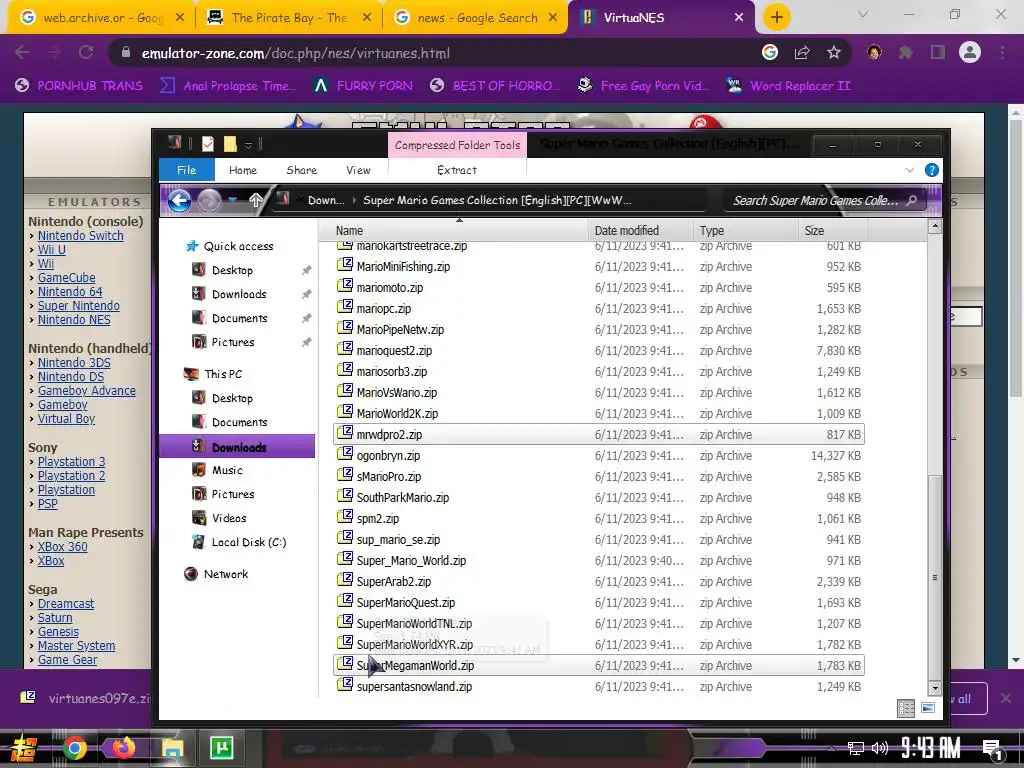Click the Chrome address bar URL

click(295, 53)
